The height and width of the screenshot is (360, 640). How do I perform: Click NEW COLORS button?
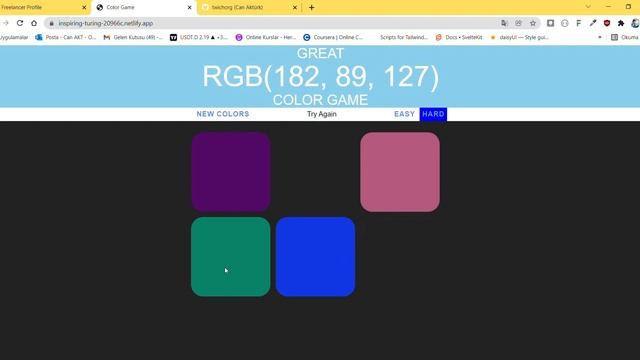[x=223, y=114]
